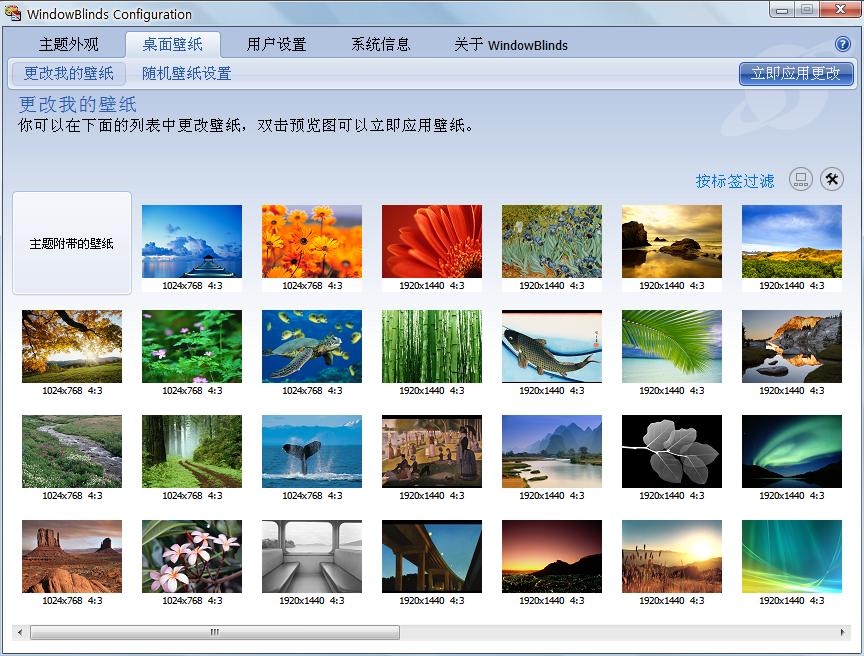Select the 桌面壁纸 tab
The width and height of the screenshot is (864, 656).
(172, 45)
